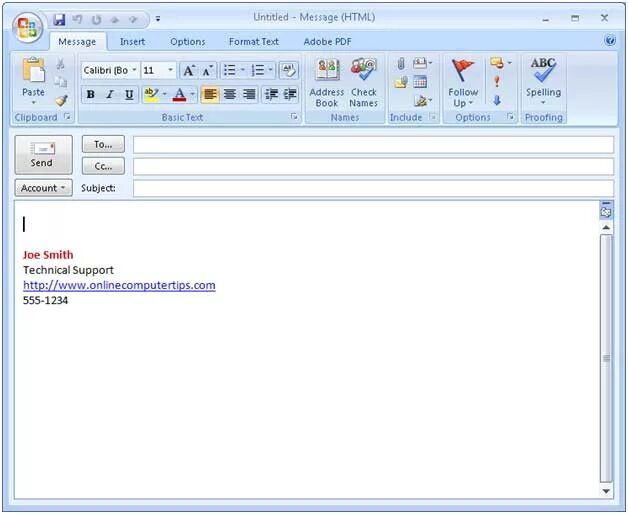Copy selection with the Copy icon
The width and height of the screenshot is (628, 514).
[61, 82]
